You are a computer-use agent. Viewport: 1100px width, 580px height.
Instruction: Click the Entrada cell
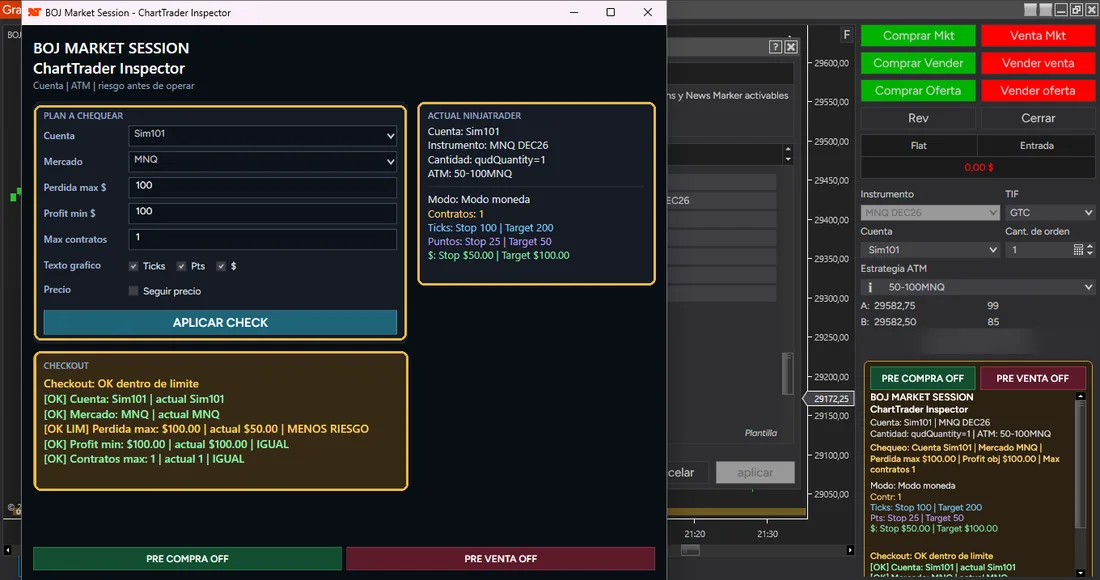click(x=1036, y=145)
